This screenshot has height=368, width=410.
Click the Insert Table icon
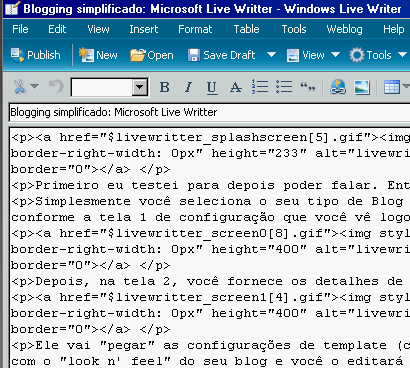pyautogui.click(x=391, y=87)
